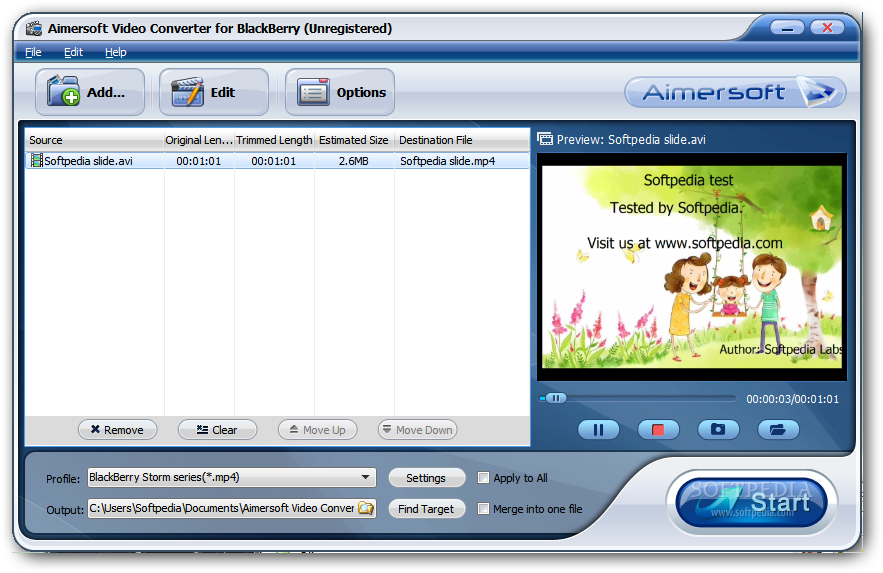Browse output folder icon in Output field

366,508
